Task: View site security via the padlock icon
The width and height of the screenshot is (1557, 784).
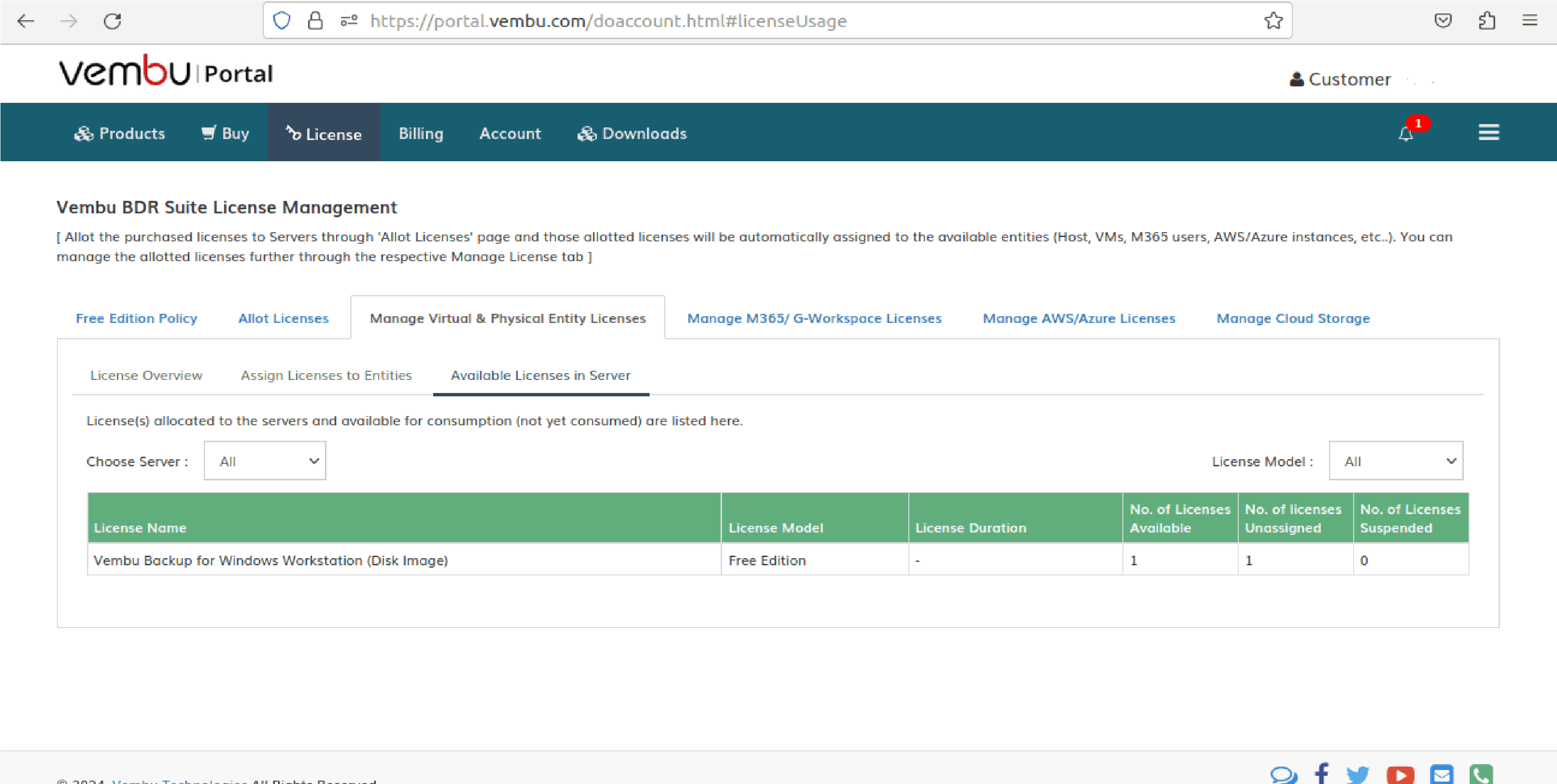Action: coord(315,21)
